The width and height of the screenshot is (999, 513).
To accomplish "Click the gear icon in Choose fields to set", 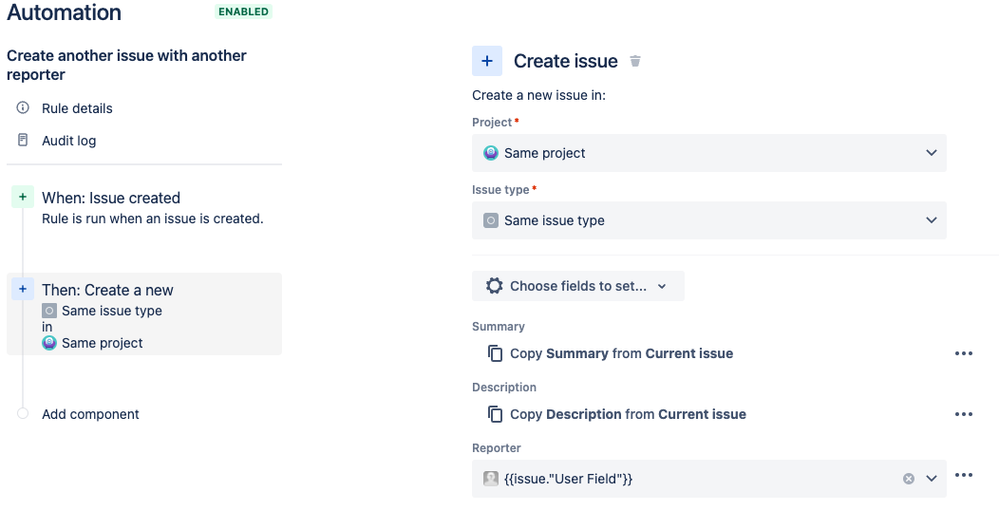I will (494, 286).
